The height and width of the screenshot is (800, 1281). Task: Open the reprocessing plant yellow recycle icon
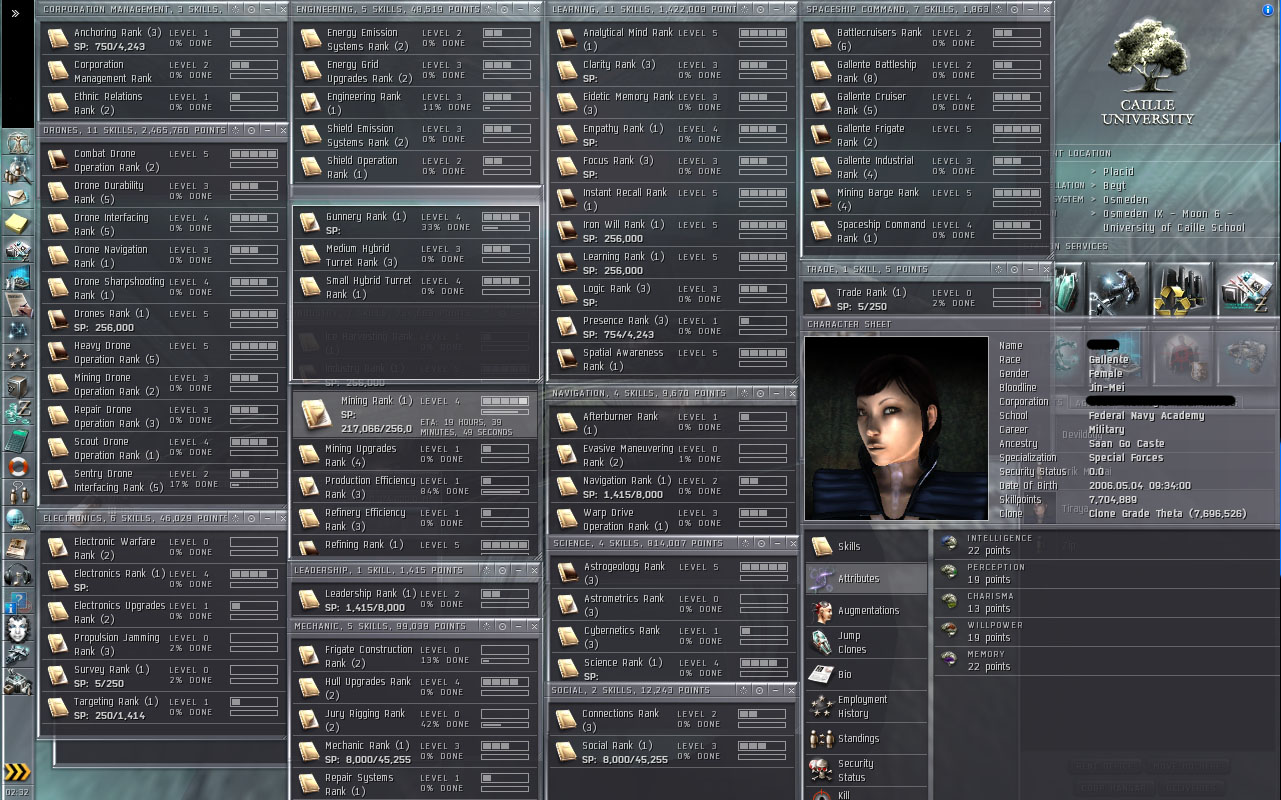coord(1183,290)
